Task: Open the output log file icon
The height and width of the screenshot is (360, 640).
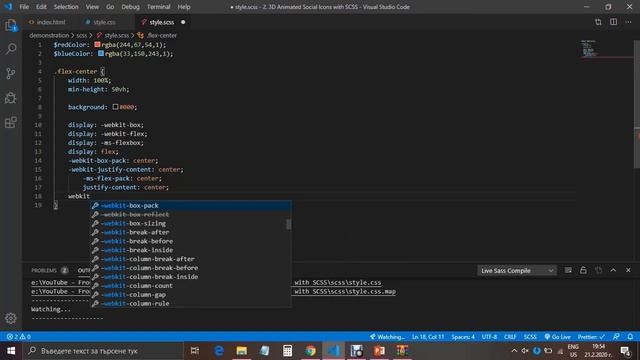Action: (x=598, y=270)
